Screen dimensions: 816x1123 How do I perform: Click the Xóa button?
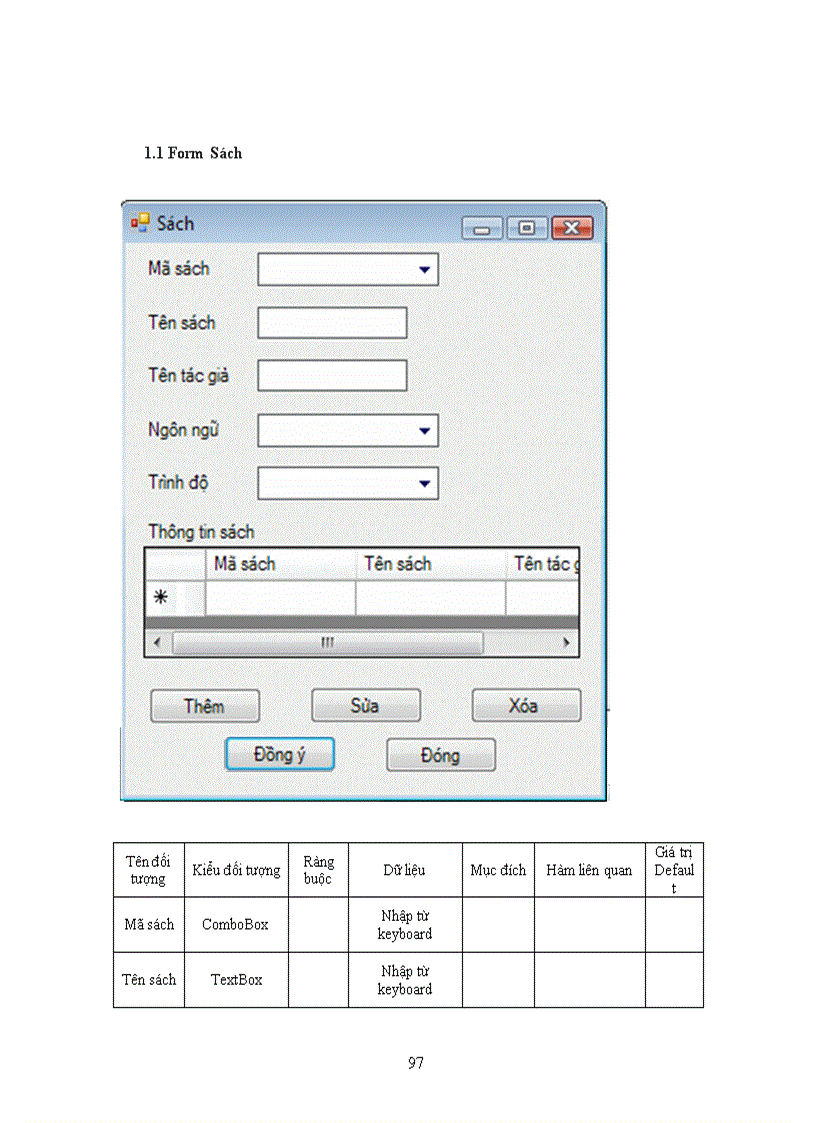point(525,705)
